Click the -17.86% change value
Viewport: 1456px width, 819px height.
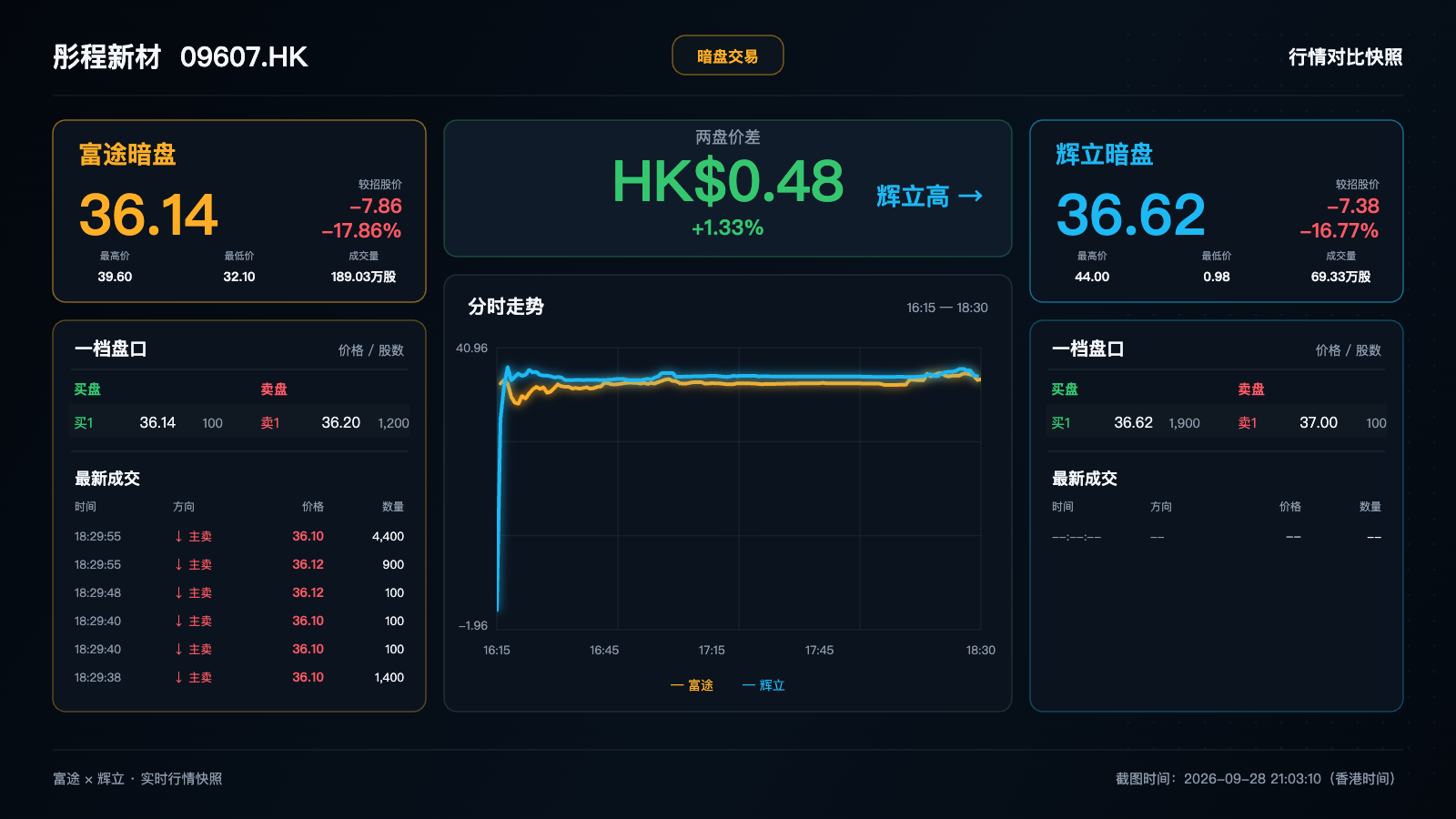click(x=361, y=231)
